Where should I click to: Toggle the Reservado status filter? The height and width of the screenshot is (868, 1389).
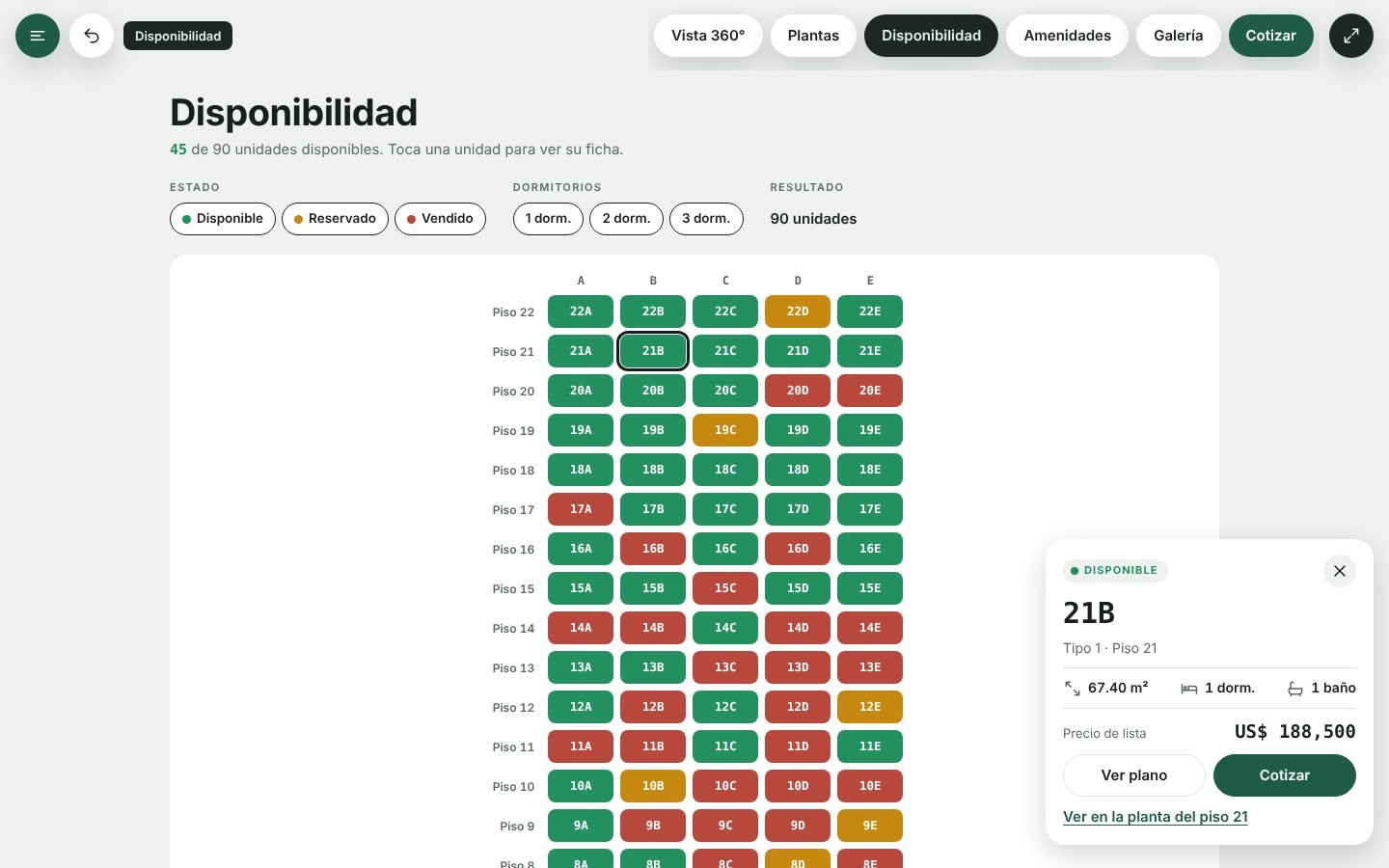coord(335,219)
